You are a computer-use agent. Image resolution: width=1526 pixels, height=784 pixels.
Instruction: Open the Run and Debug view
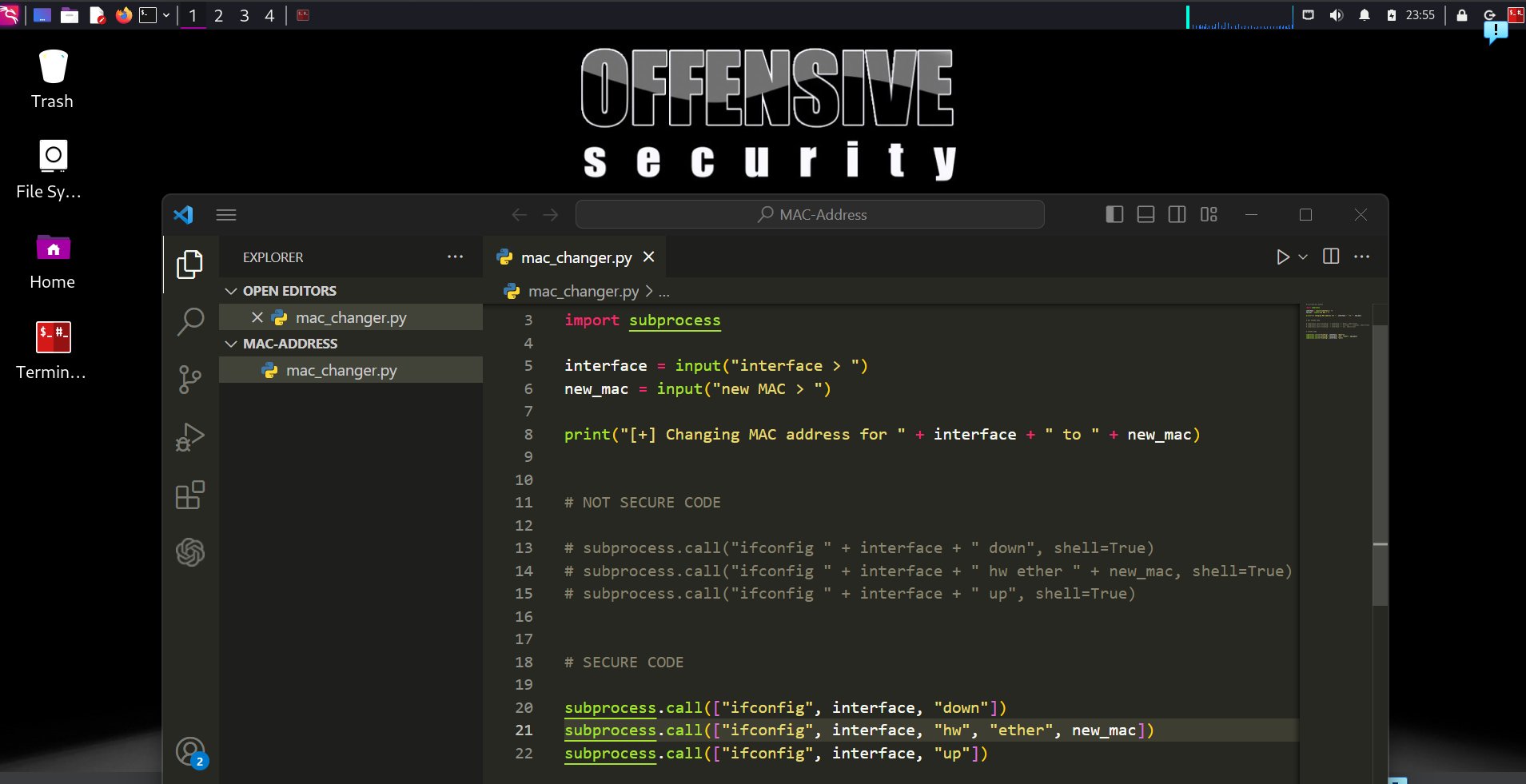point(190,437)
